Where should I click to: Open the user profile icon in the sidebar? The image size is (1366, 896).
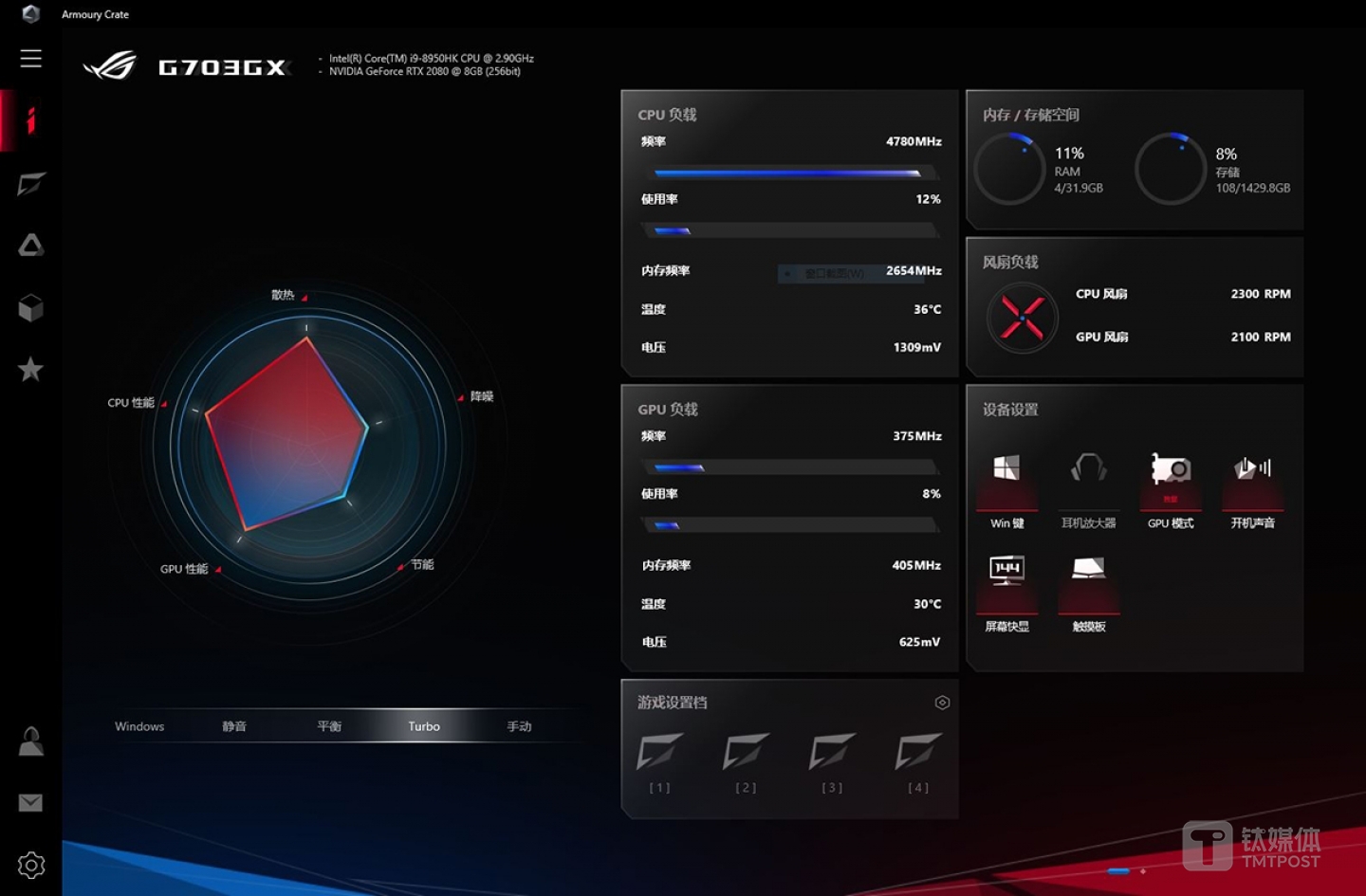[30, 741]
